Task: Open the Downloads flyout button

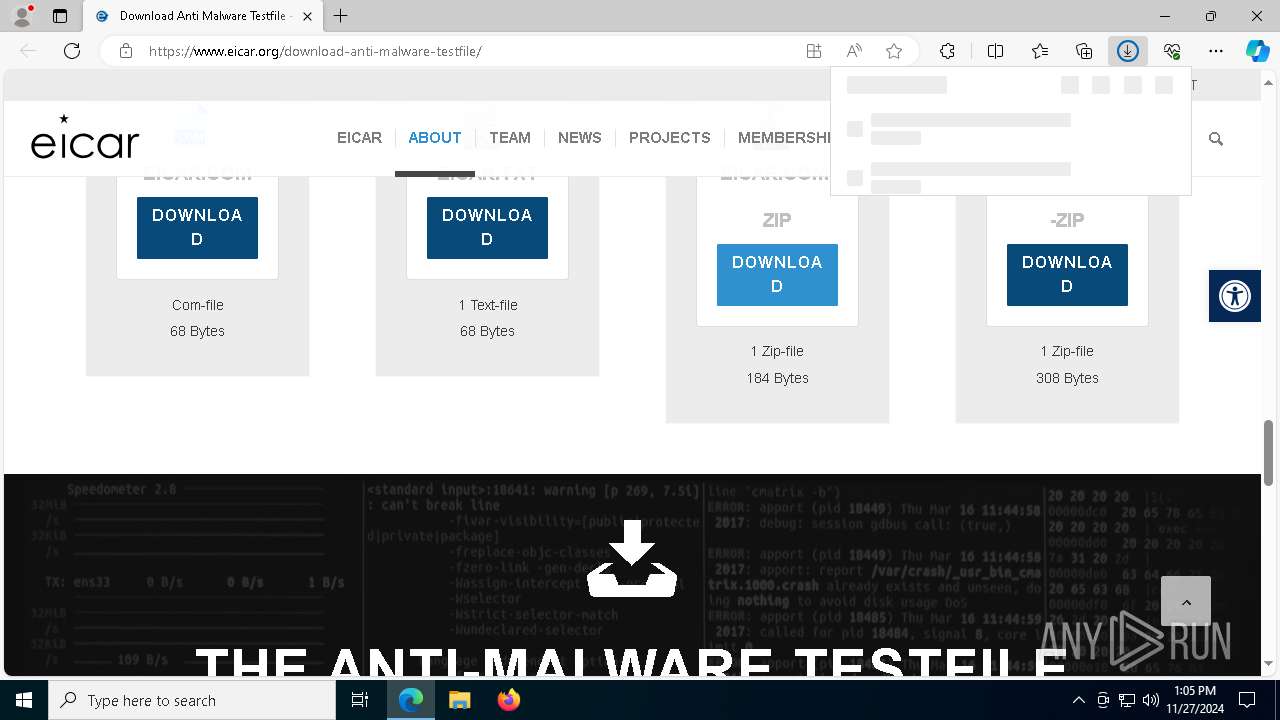Action: (1128, 51)
